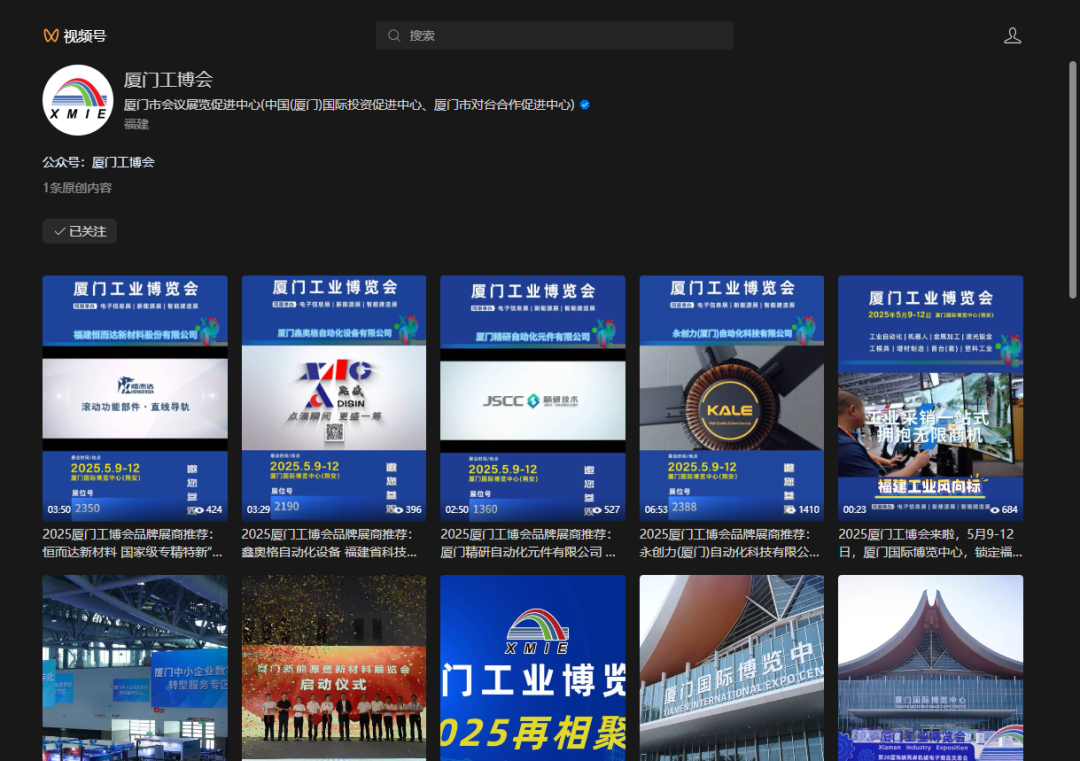The height and width of the screenshot is (761, 1080).
Task: Open the 2025厦门工博会来啦 video title
Action: coord(930,543)
